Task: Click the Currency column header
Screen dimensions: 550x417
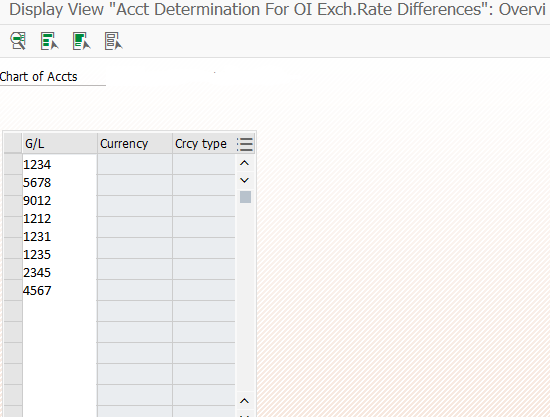Action: point(135,143)
